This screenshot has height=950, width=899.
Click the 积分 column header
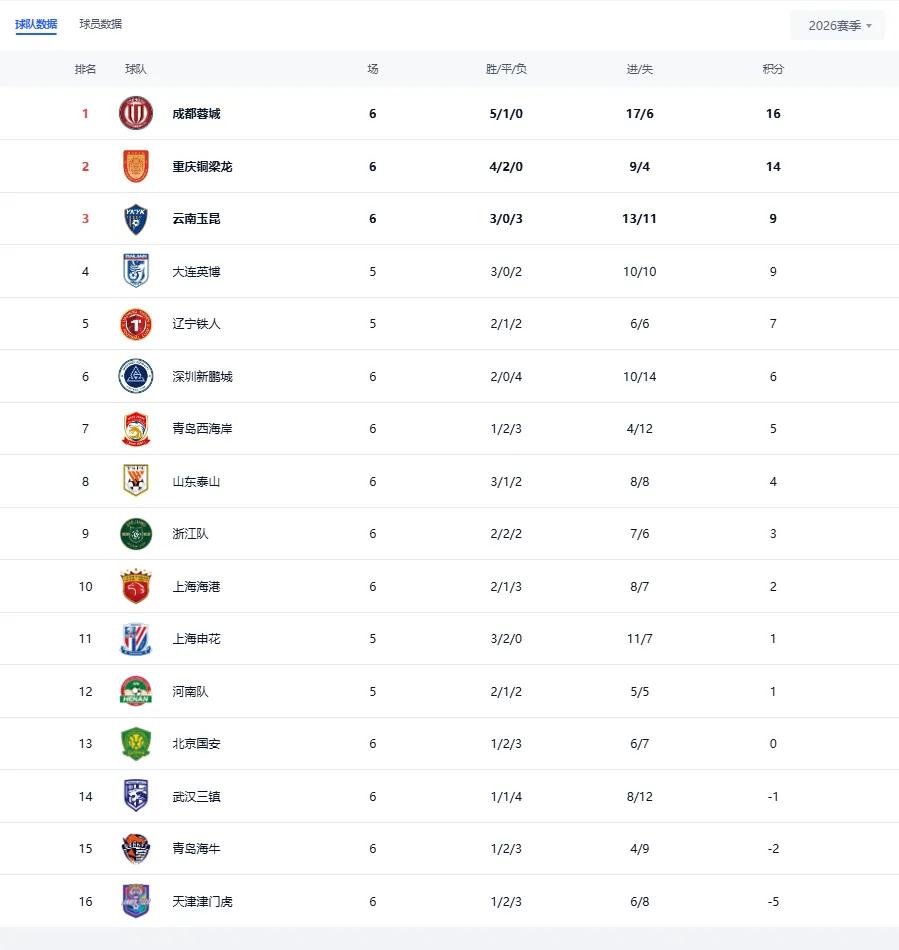coord(773,69)
